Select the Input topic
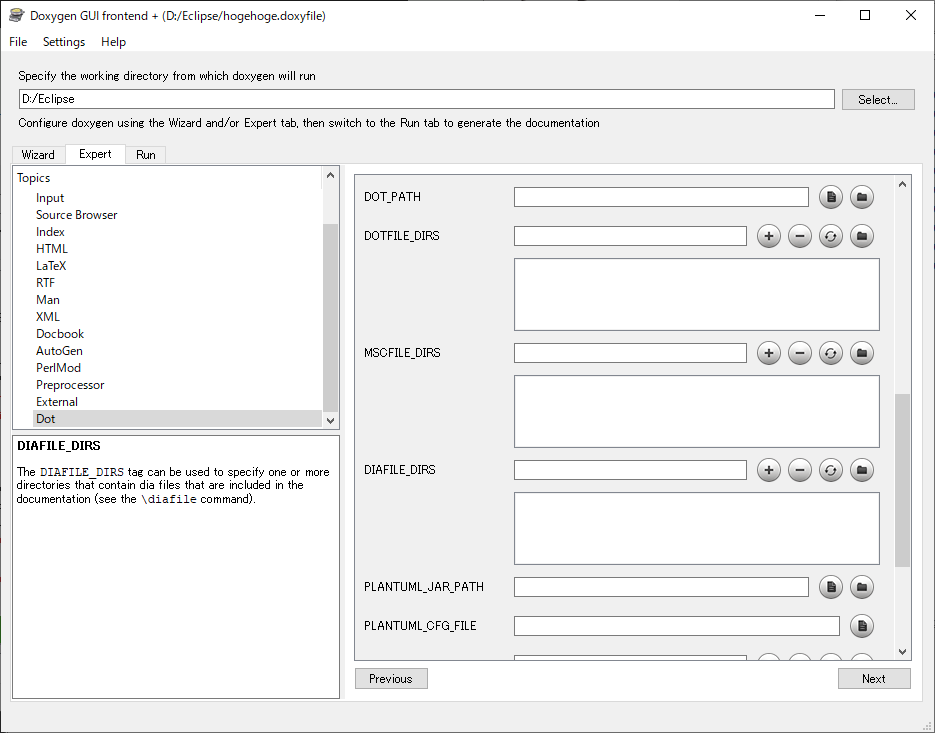Viewport: 935px width, 733px height. (x=50, y=198)
